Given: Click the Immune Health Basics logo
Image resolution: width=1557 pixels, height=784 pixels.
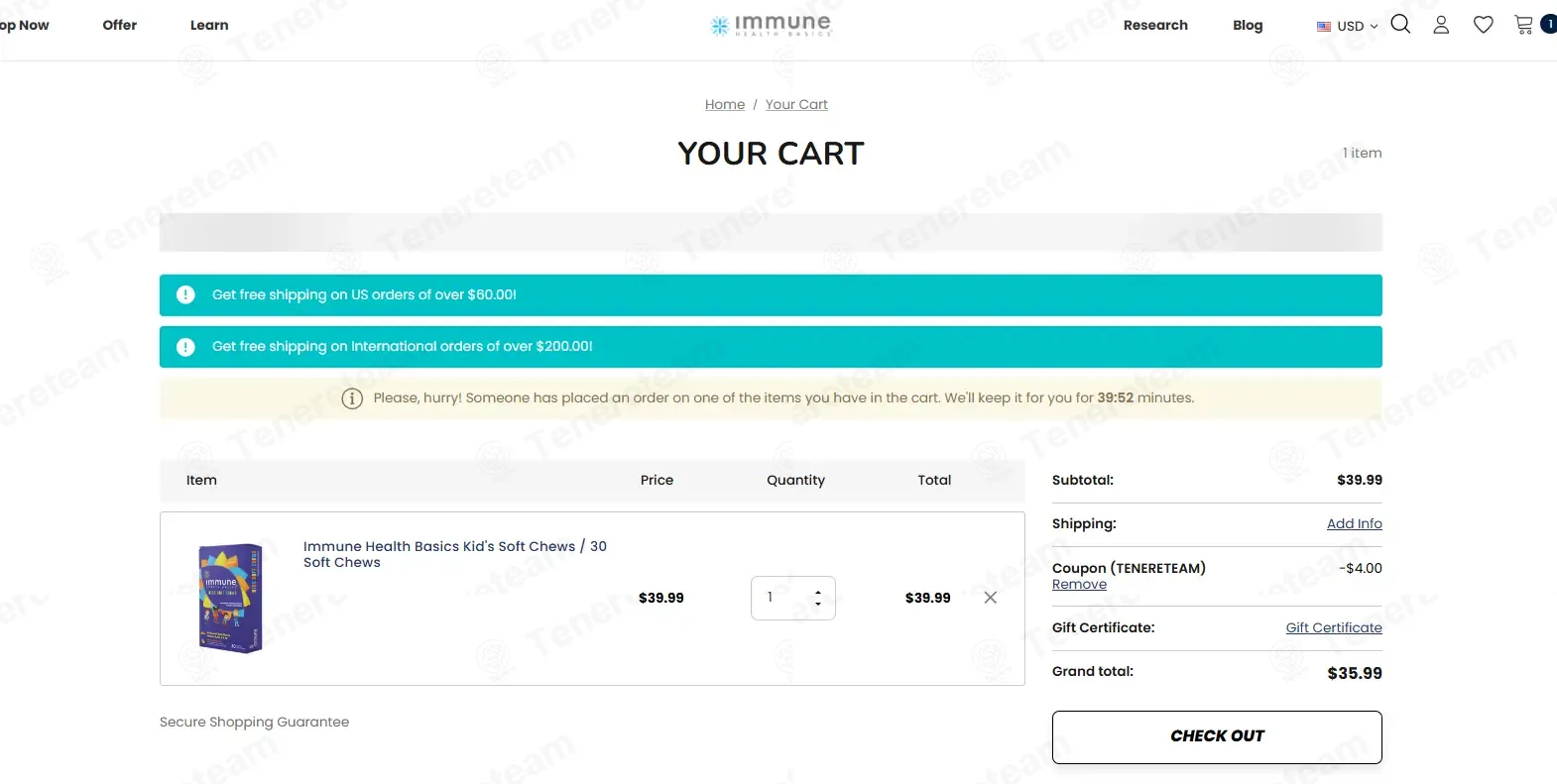Looking at the screenshot, I should click(x=771, y=25).
